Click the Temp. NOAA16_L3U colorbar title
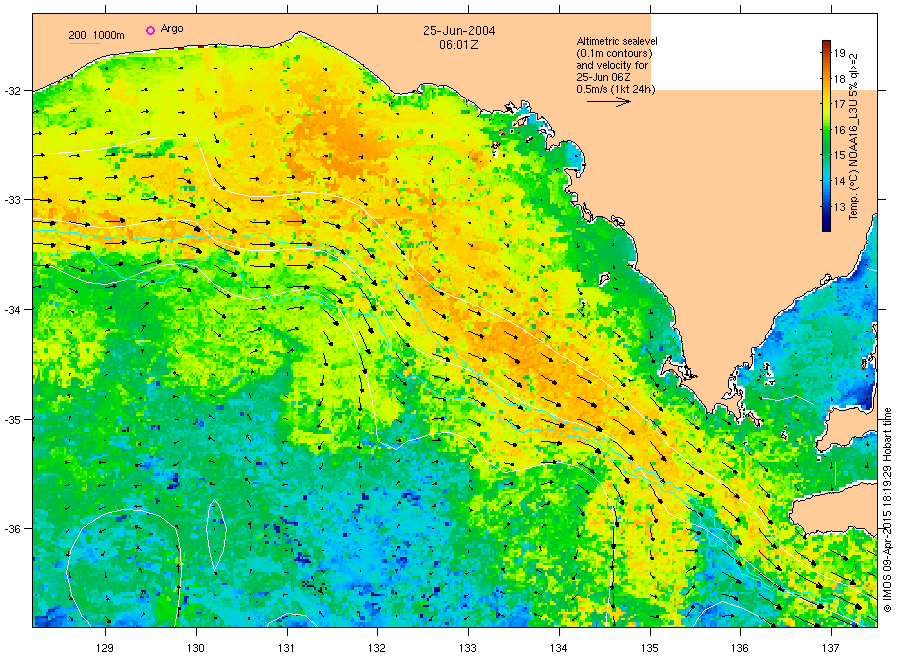The width and height of the screenshot is (900, 660). [854, 136]
